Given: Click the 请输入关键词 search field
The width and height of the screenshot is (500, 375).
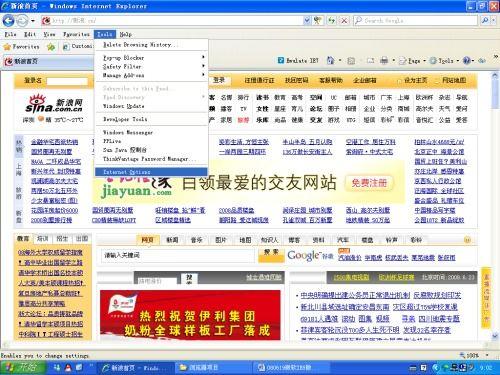Looking at the screenshot, I should click(177, 256).
